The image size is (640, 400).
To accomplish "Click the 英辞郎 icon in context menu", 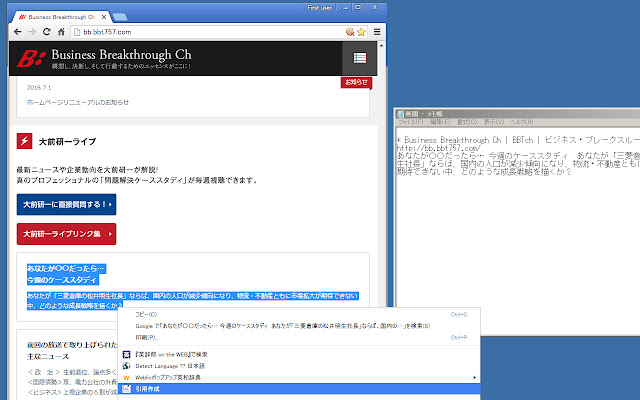I will [x=127, y=355].
